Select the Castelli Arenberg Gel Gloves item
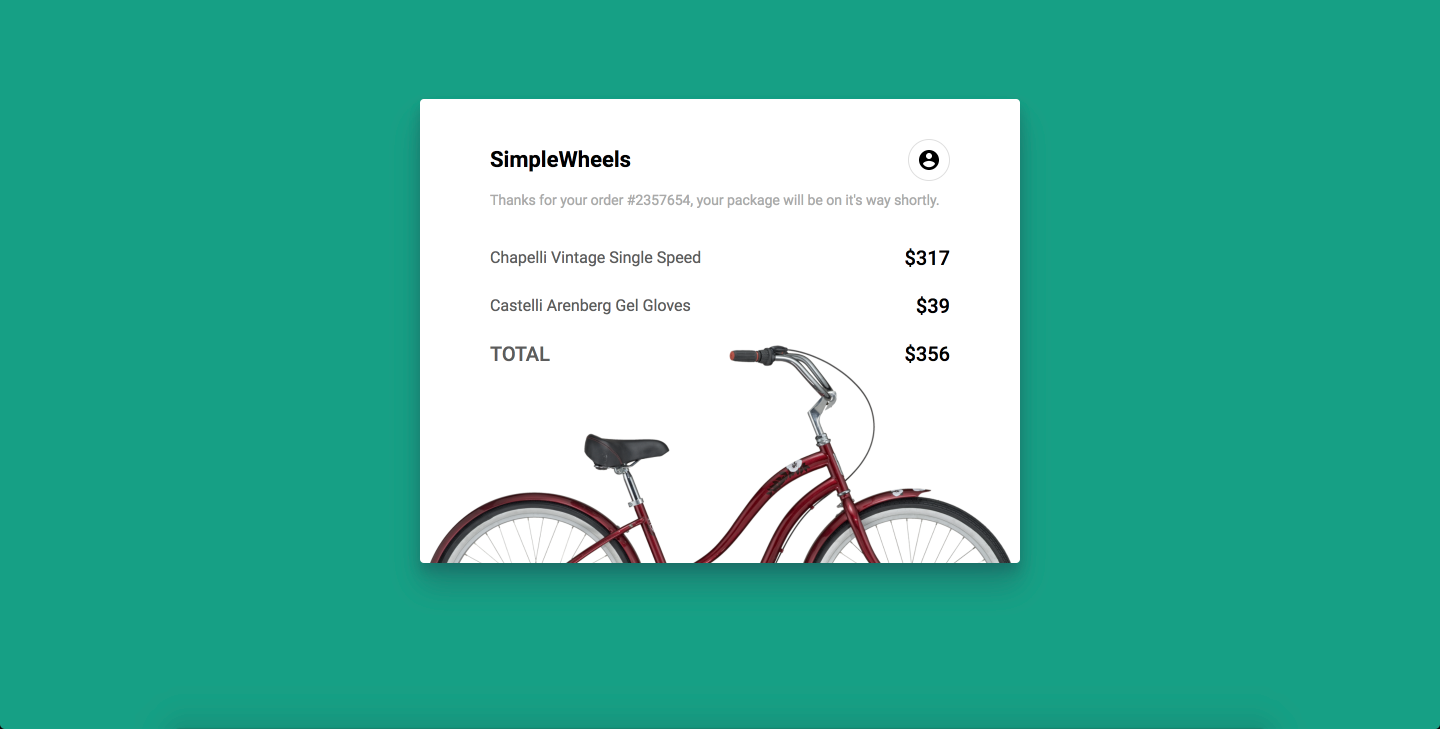 pyautogui.click(x=590, y=306)
